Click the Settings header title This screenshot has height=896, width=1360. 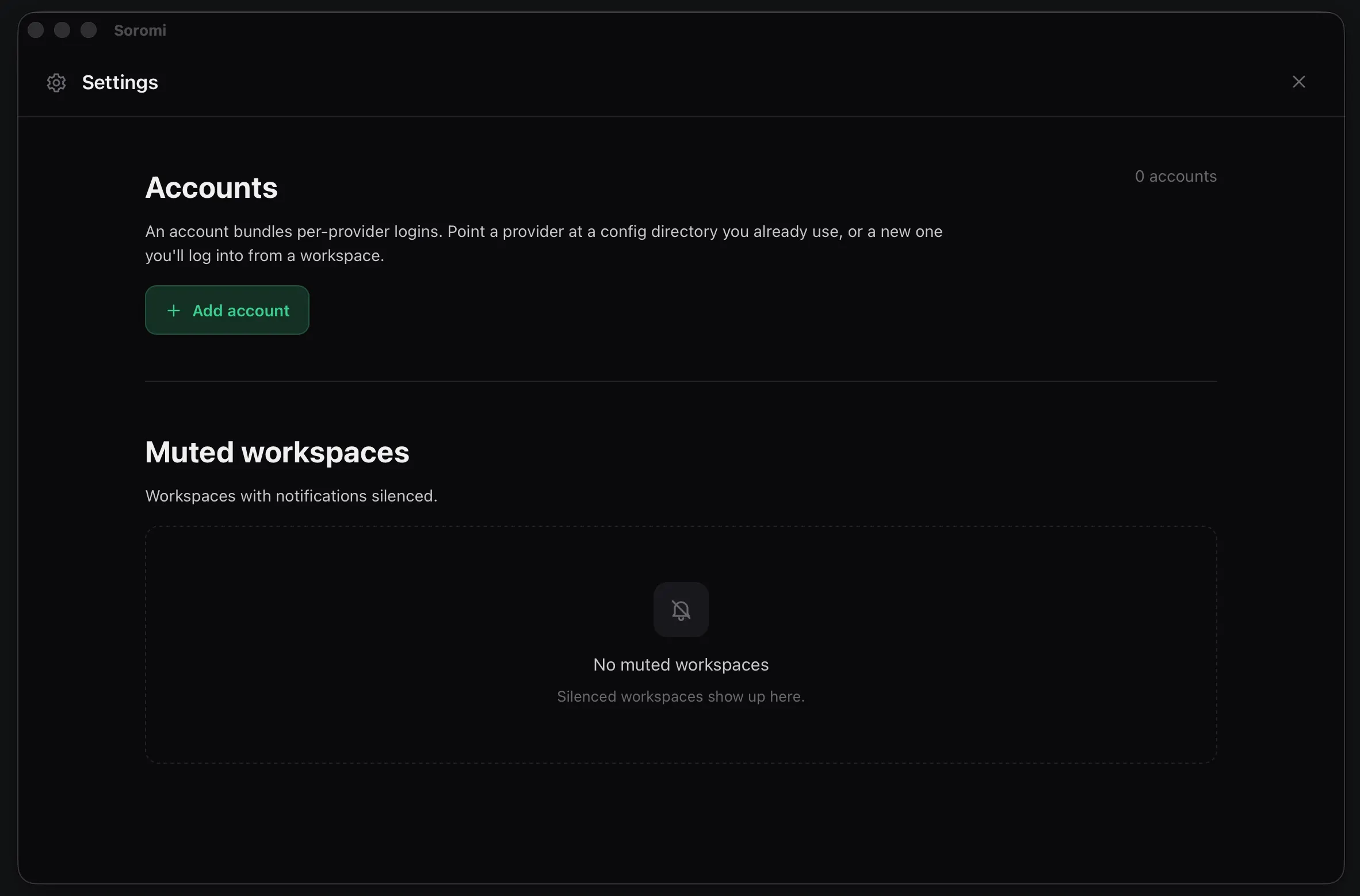[x=120, y=82]
